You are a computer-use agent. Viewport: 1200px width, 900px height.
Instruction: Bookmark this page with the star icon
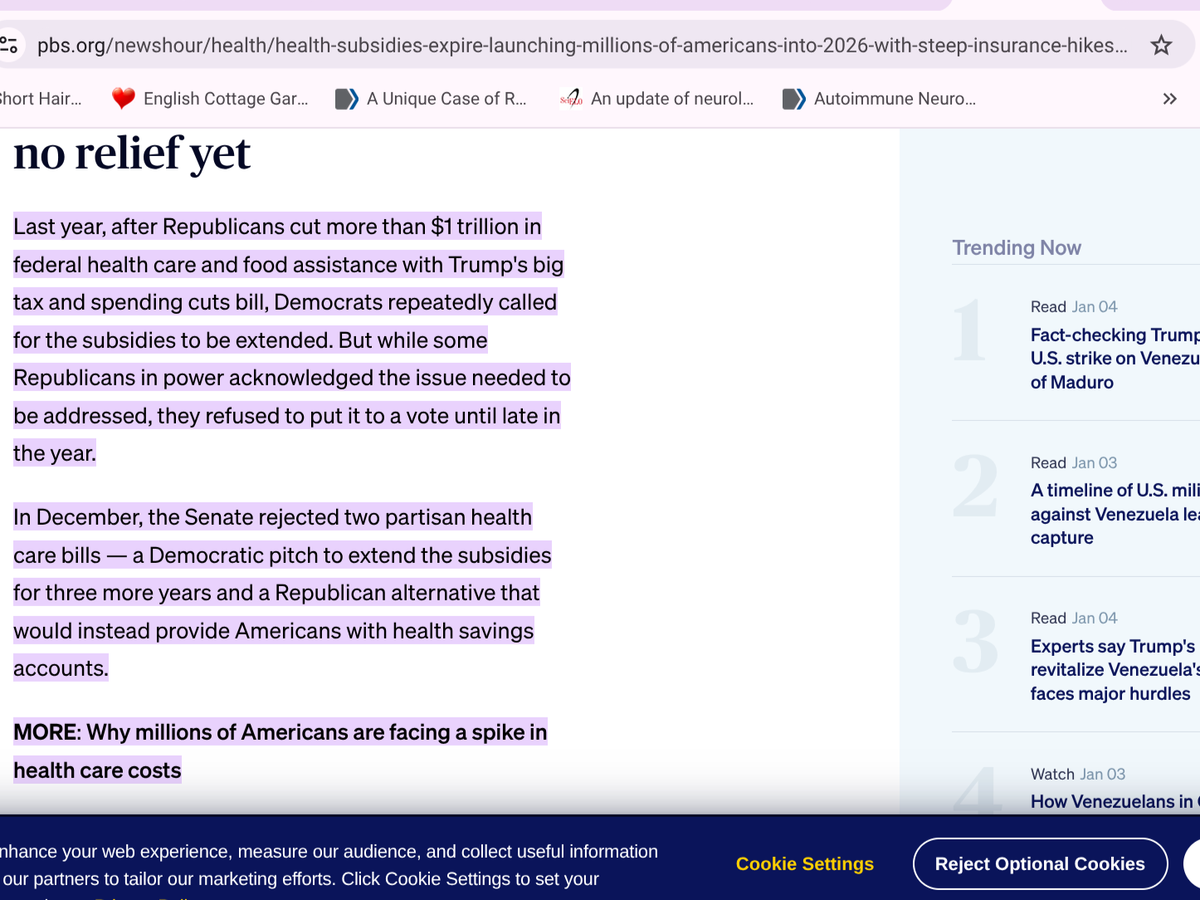coord(1160,45)
